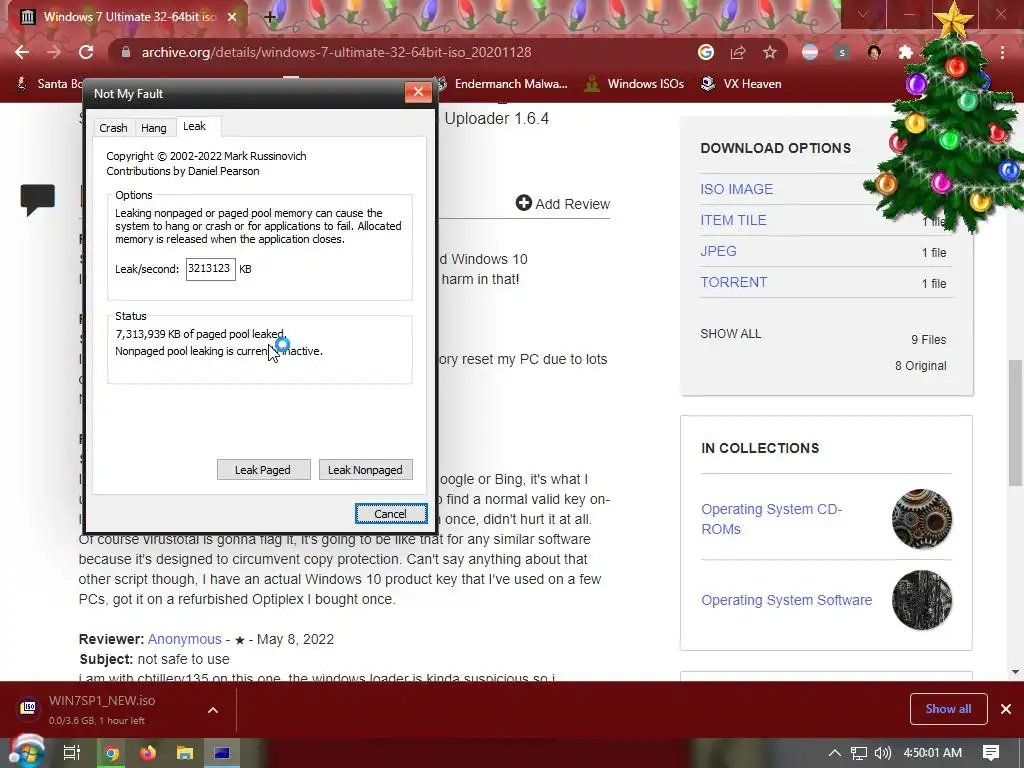
Task: Open TORRENT download option
Action: (734, 282)
